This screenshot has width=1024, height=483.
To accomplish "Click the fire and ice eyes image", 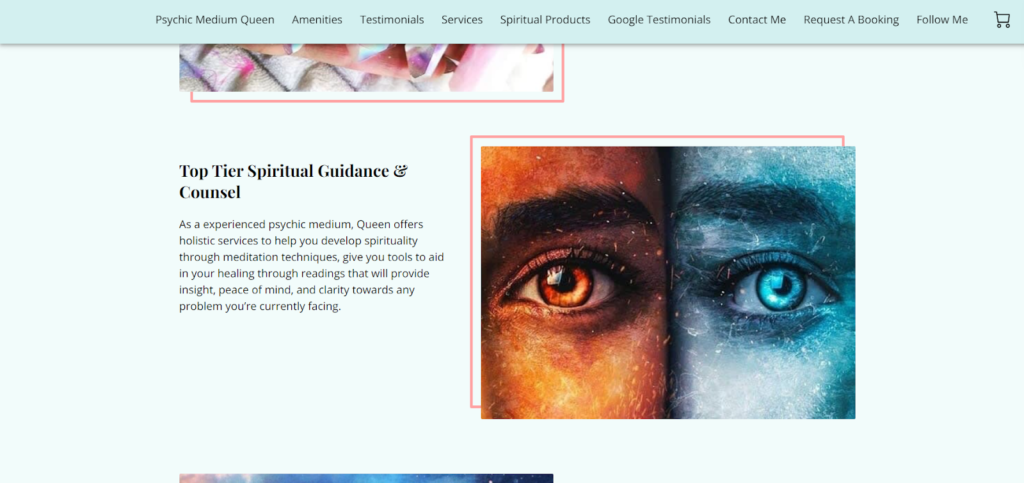I will coord(668,283).
